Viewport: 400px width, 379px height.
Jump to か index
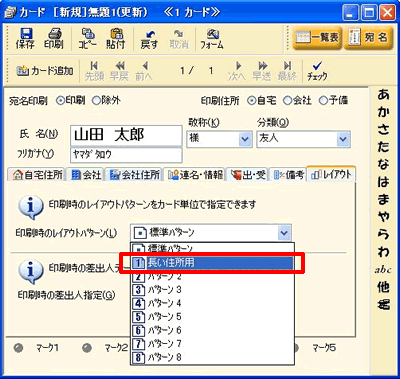pyautogui.click(x=383, y=113)
